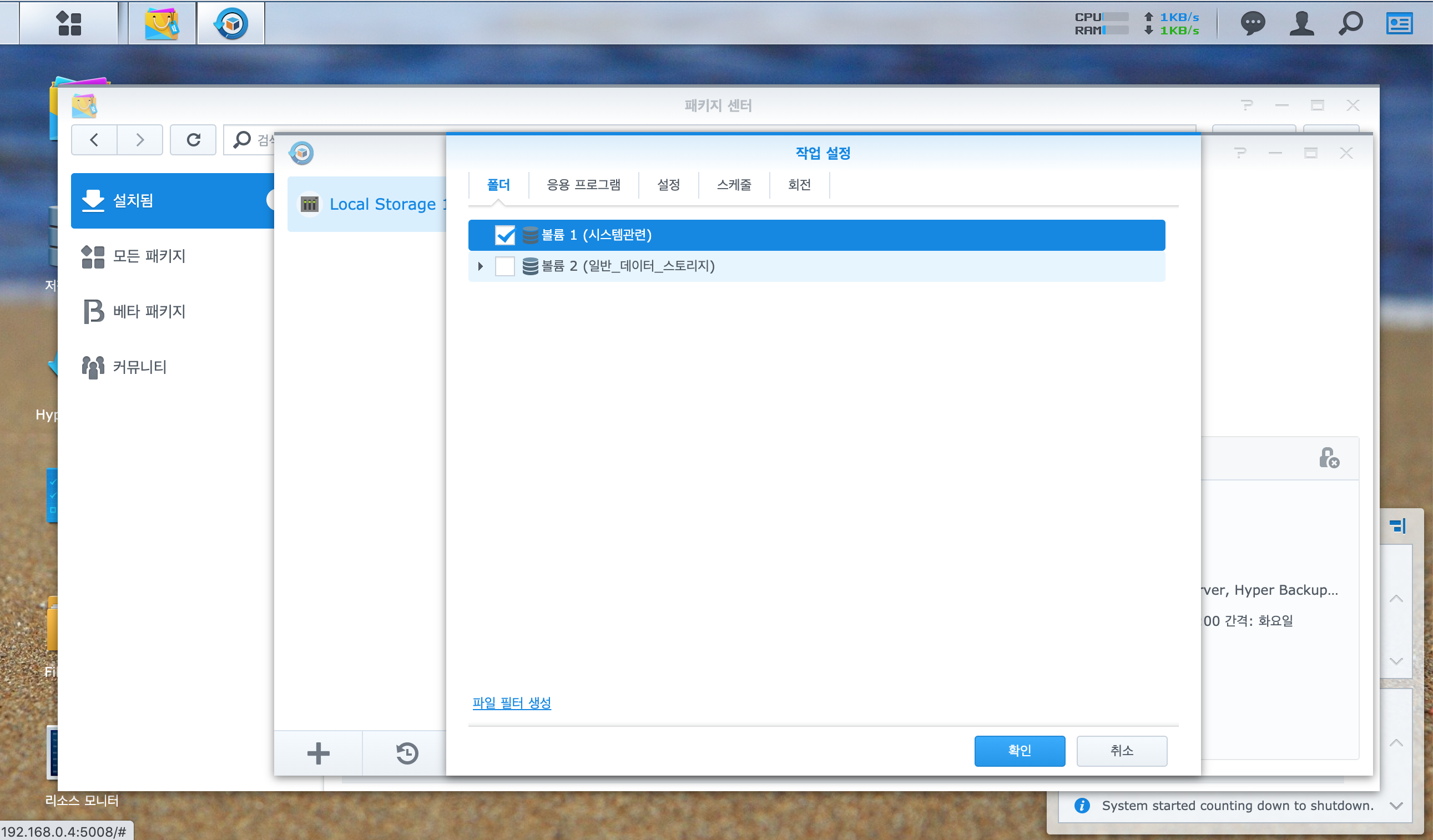Open the widgets panel icon

(1399, 23)
